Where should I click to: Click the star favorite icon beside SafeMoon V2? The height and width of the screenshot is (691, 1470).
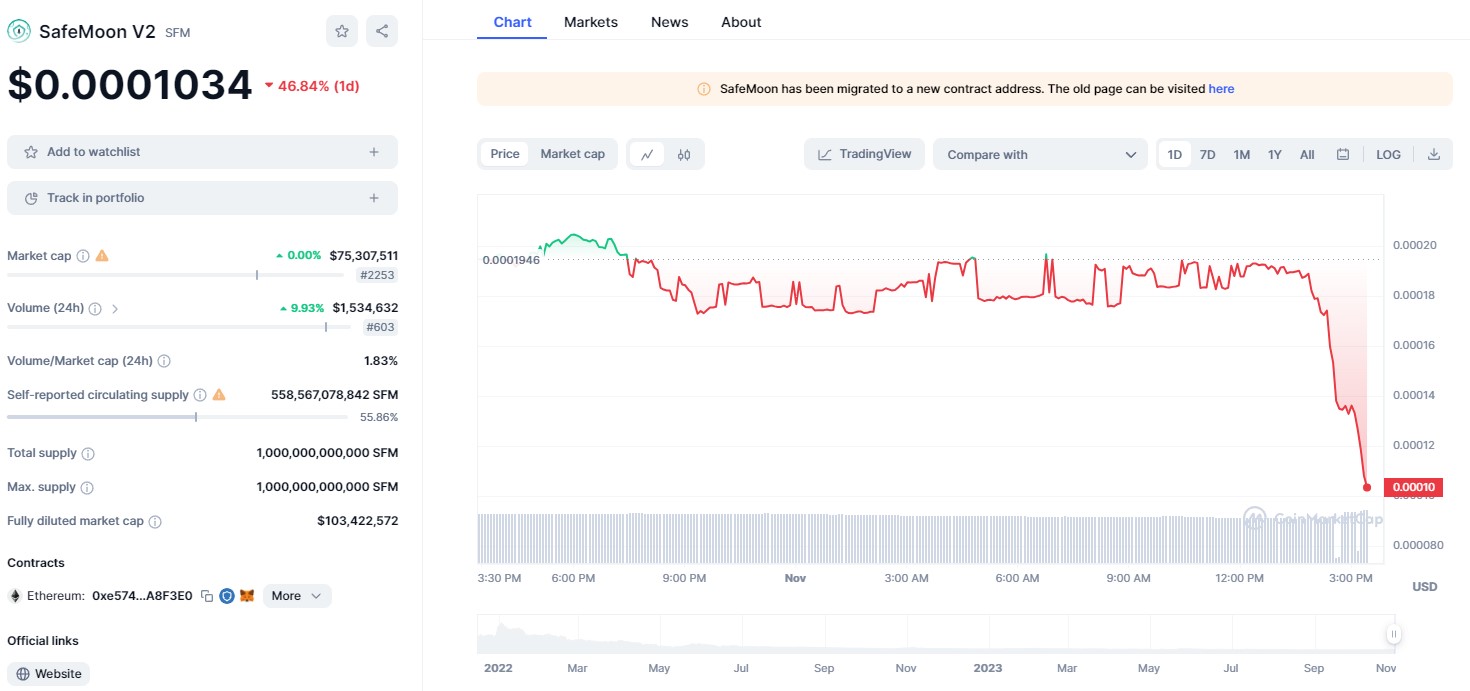tap(342, 31)
